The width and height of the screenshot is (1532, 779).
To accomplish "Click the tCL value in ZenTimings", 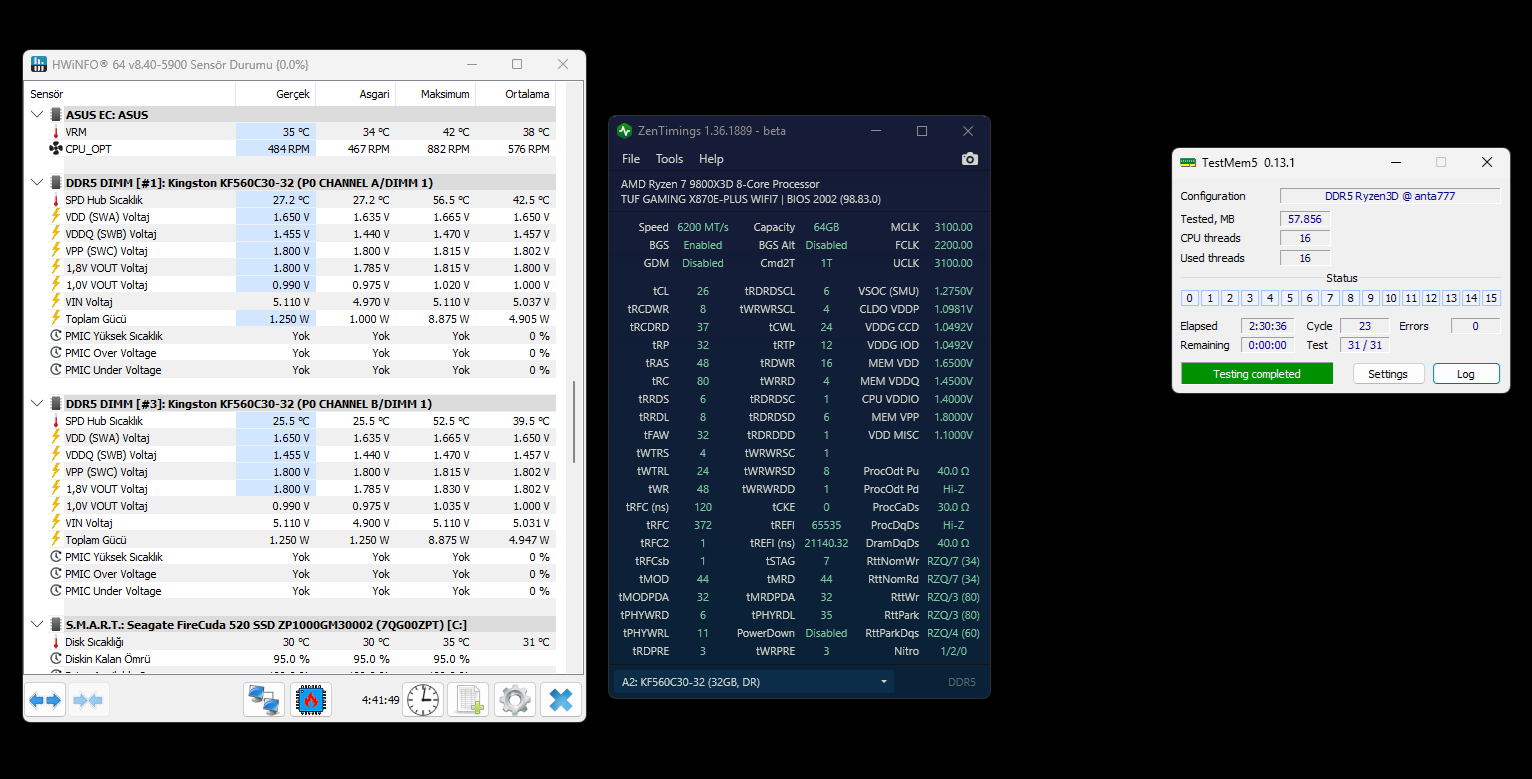I will pyautogui.click(x=703, y=291).
